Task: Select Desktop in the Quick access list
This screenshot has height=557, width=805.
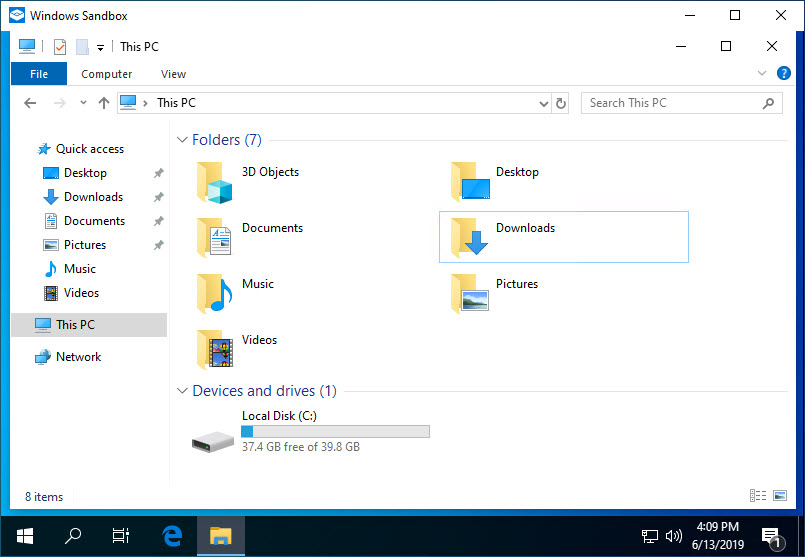Action: click(85, 173)
